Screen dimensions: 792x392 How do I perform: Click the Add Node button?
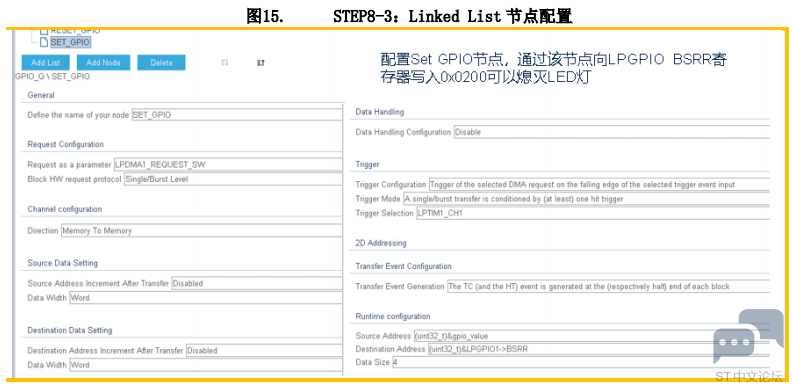point(103,63)
